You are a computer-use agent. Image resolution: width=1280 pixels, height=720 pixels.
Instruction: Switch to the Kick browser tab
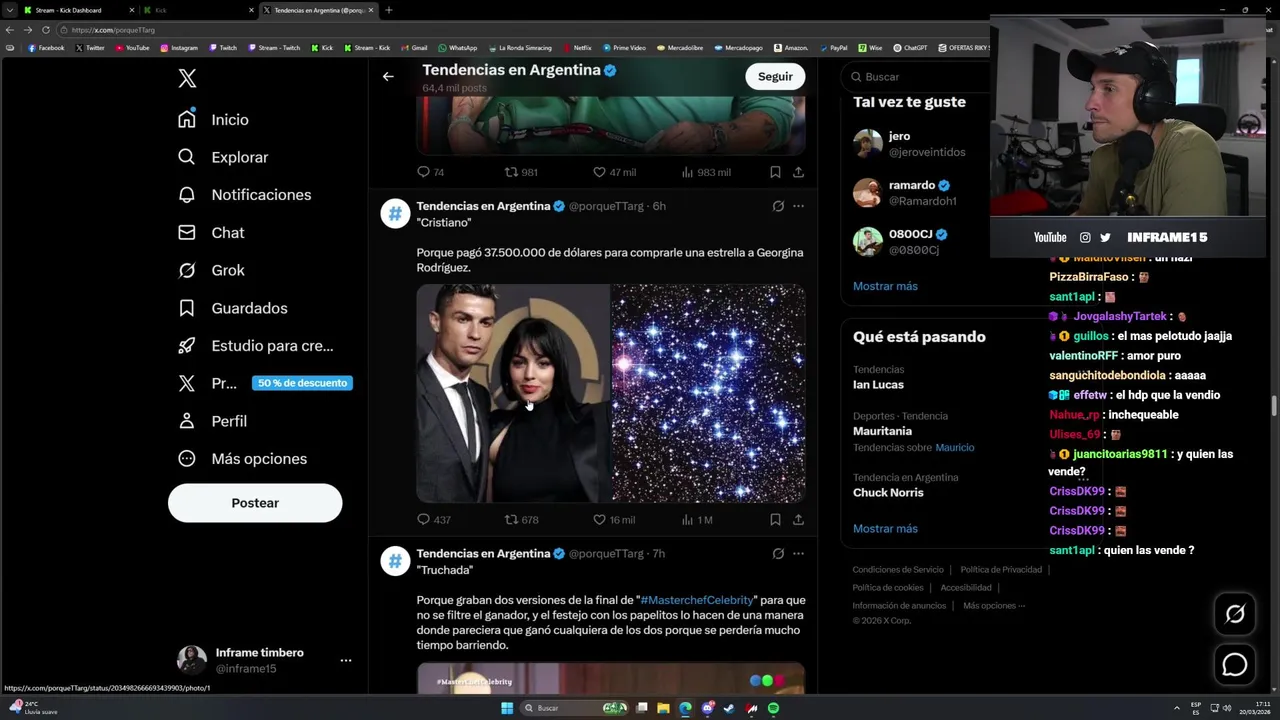(x=197, y=10)
